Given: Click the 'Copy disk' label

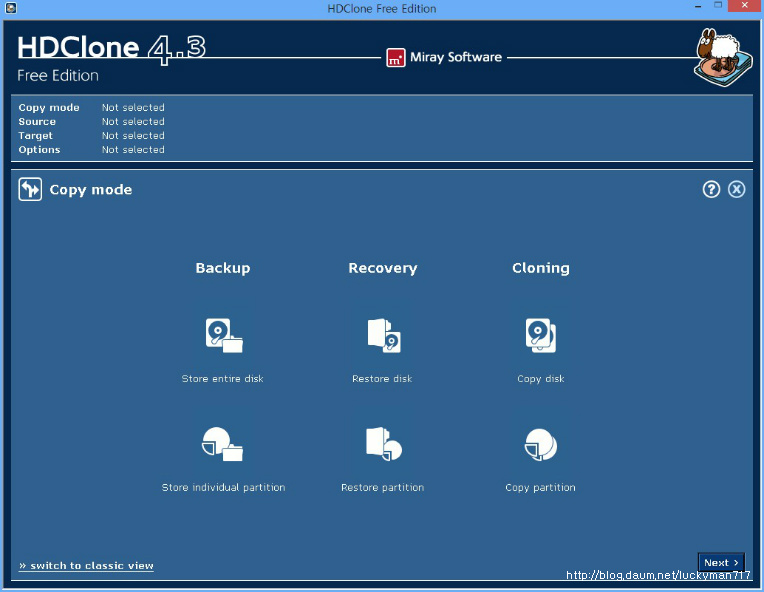Looking at the screenshot, I should coord(541,379).
